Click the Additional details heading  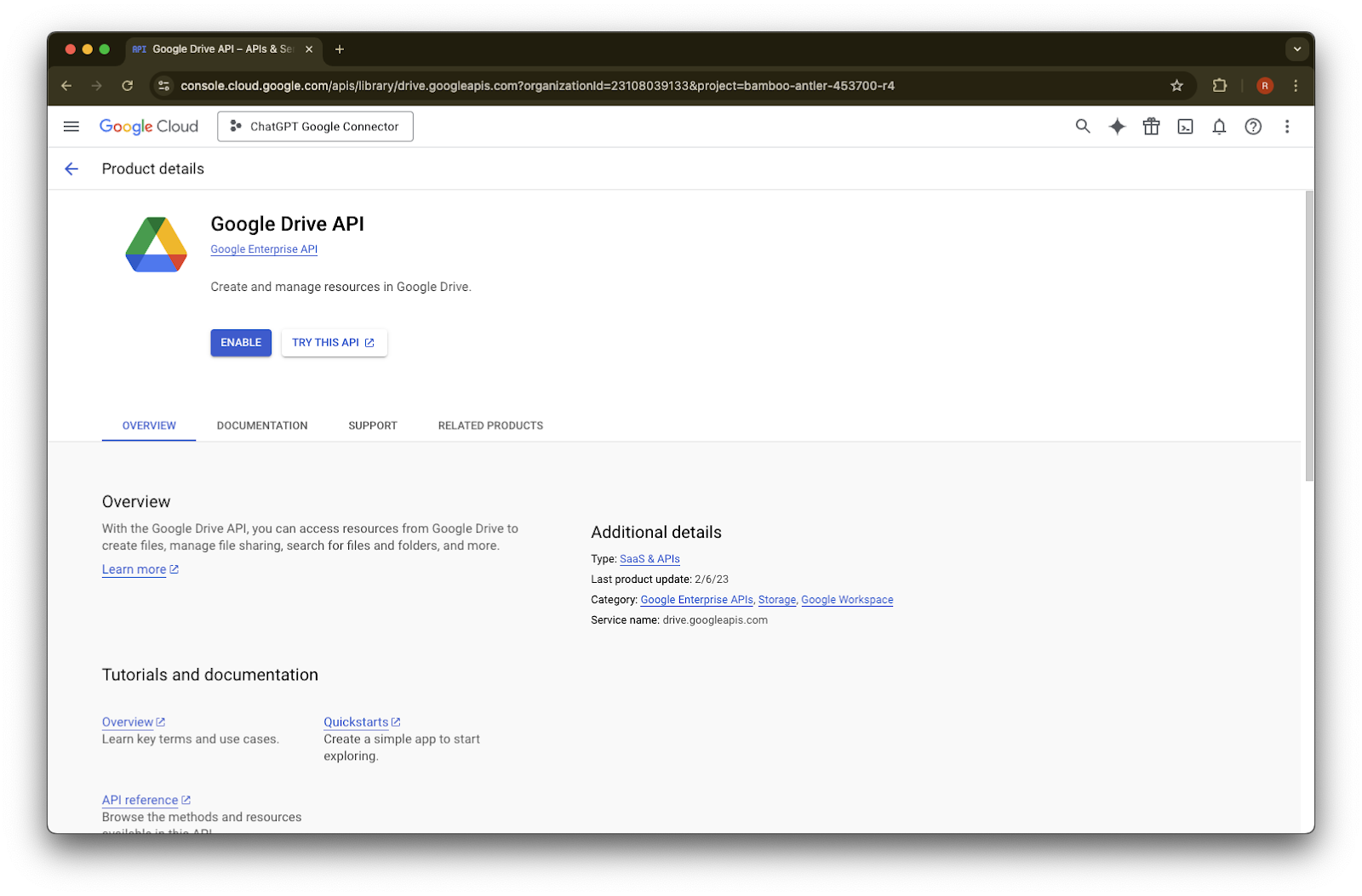656,533
